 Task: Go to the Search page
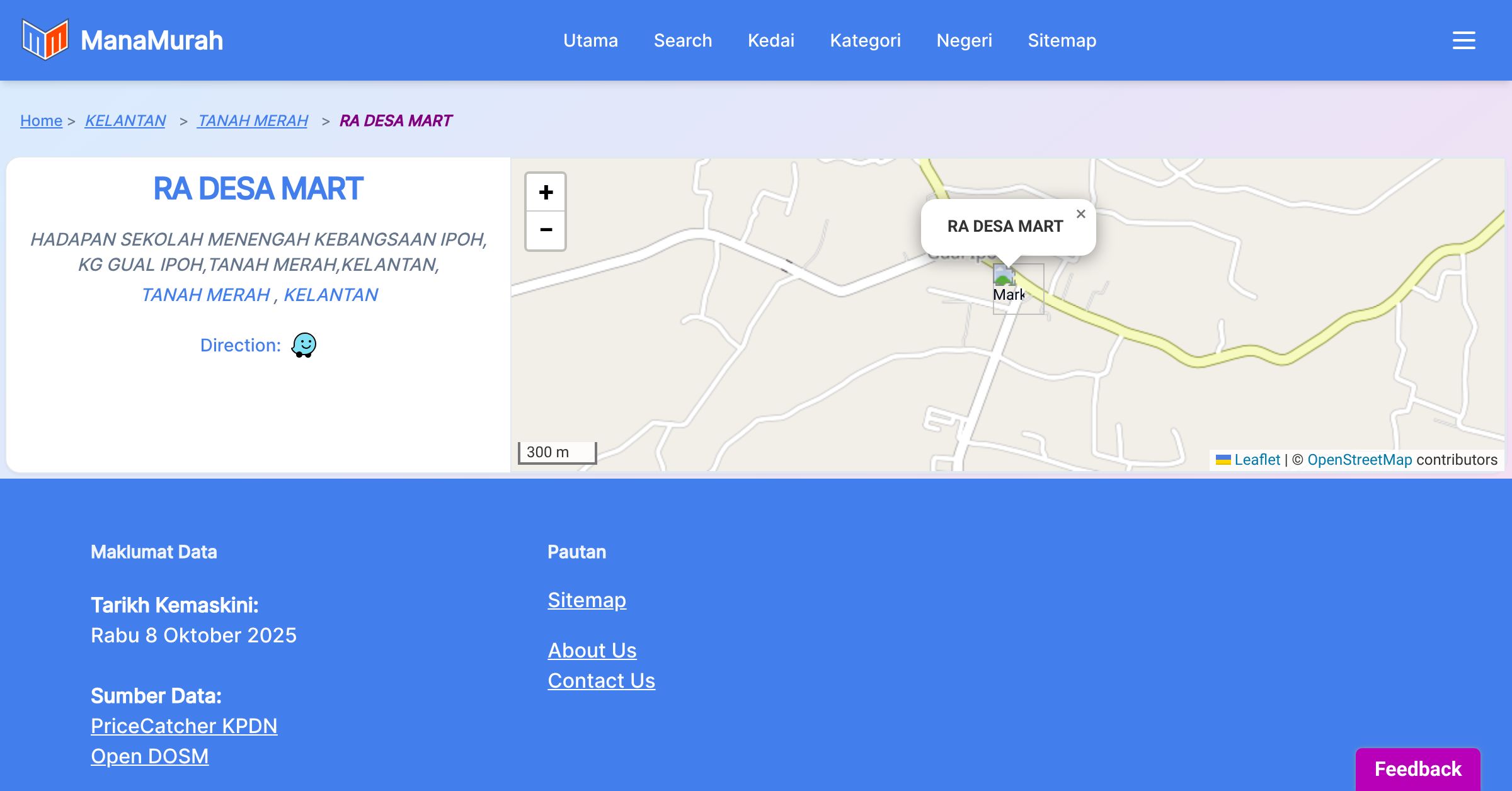(682, 40)
